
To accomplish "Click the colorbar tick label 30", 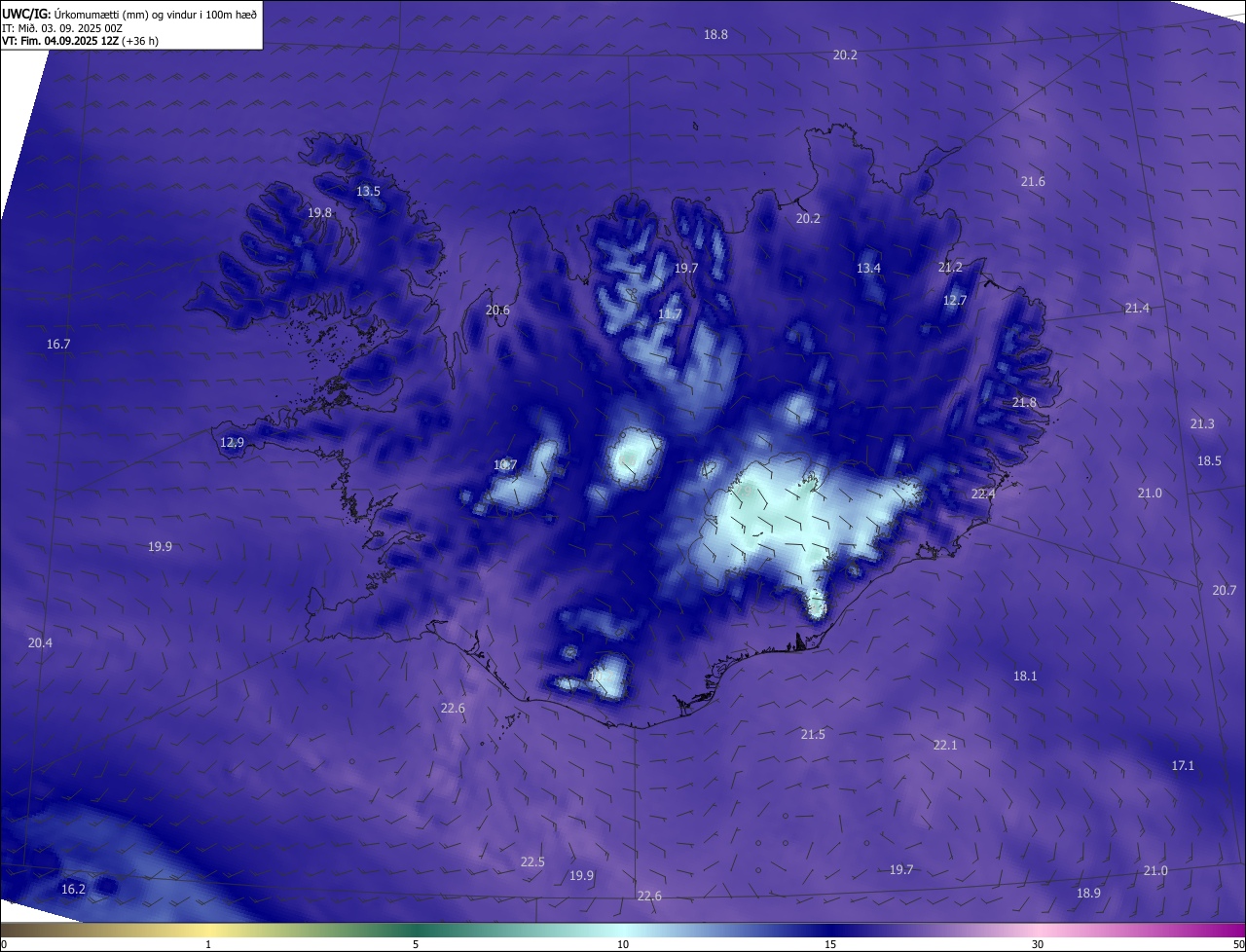I will point(1038,944).
